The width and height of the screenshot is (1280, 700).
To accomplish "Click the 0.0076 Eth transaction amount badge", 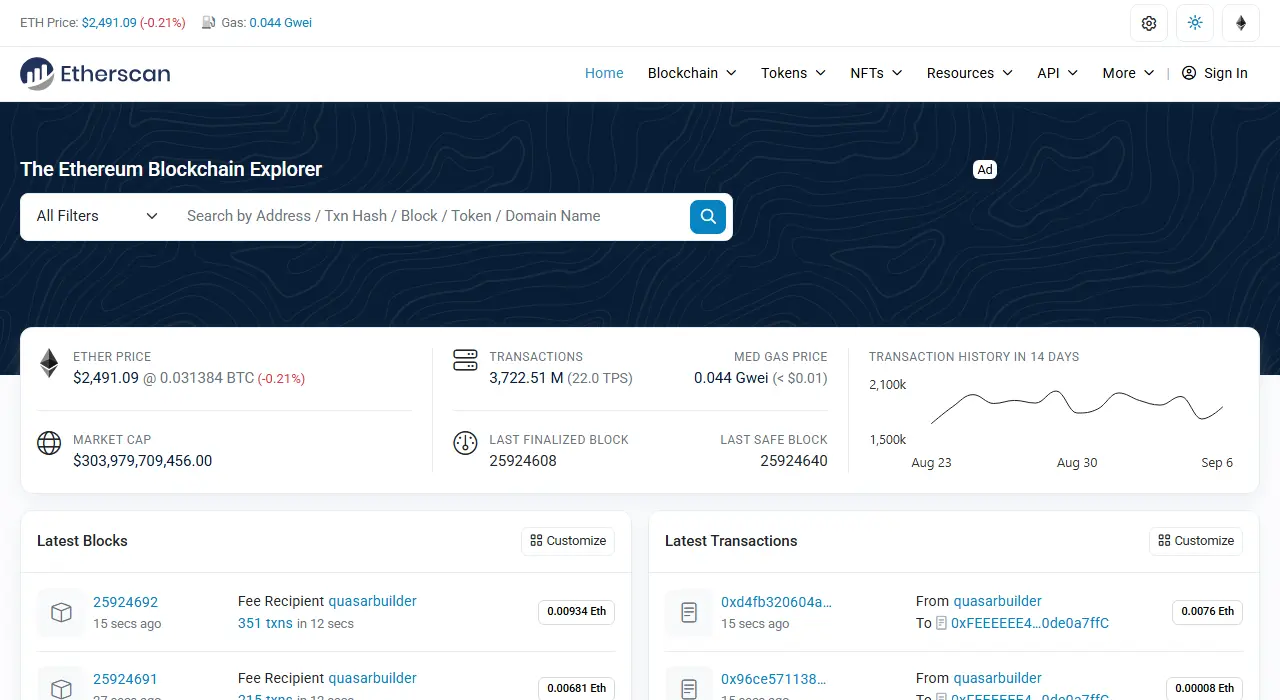I will tap(1208, 612).
